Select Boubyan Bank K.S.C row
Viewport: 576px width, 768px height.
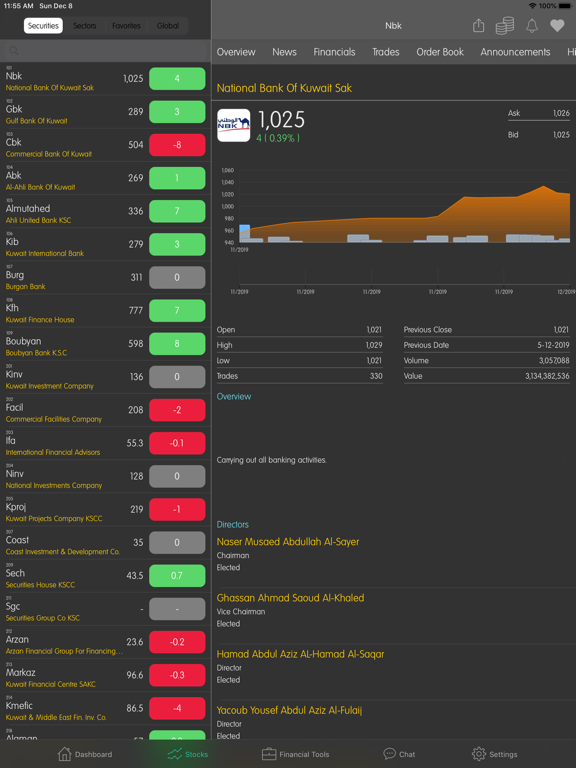[x=105, y=344]
